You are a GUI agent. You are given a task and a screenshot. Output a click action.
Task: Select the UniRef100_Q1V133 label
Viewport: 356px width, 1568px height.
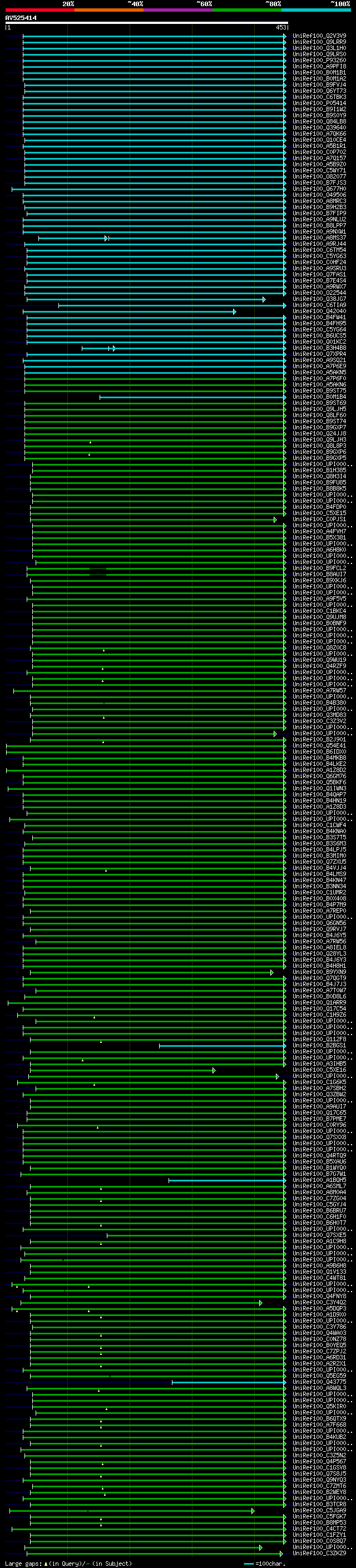(x=319, y=1272)
